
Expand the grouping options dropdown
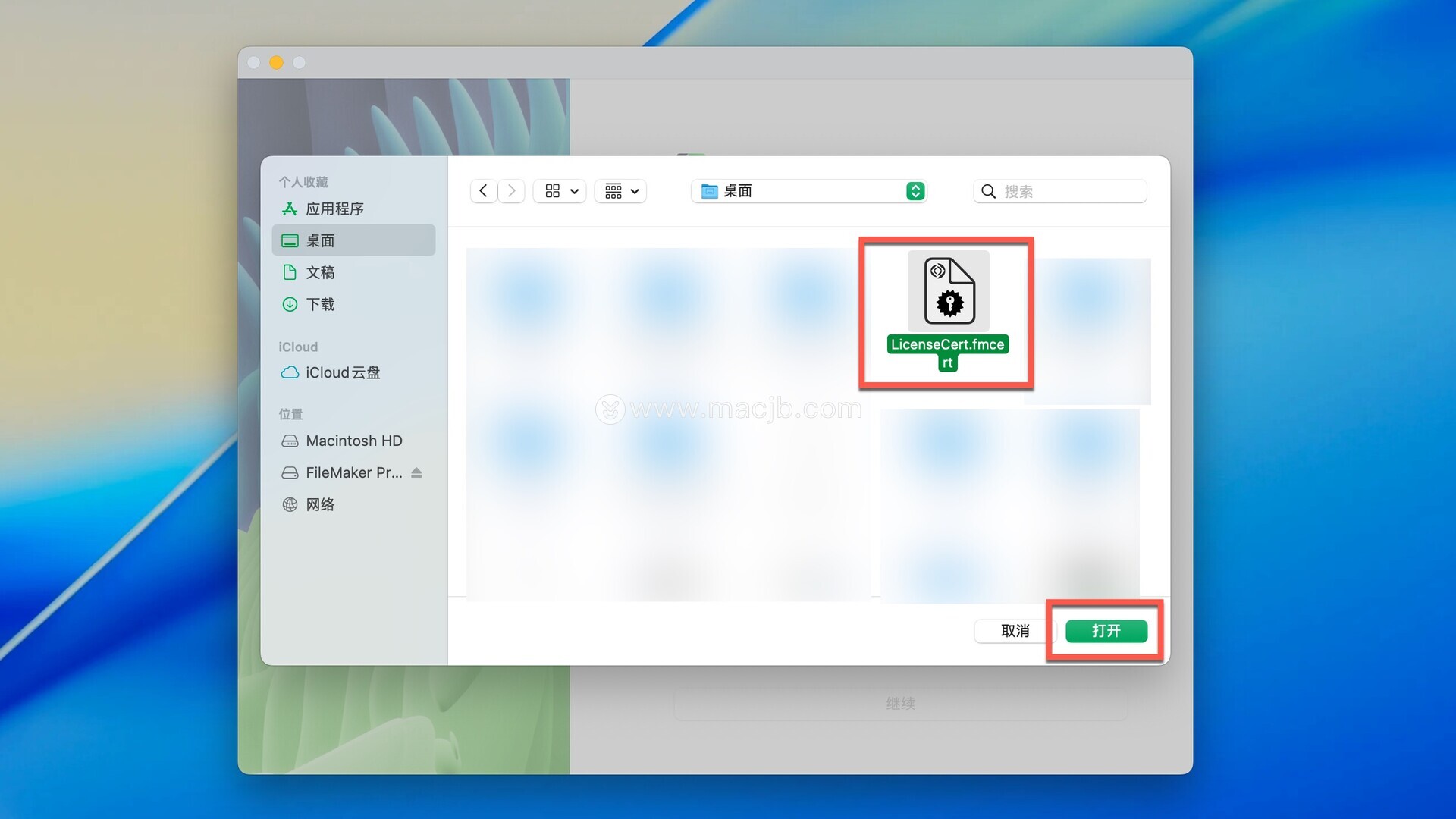pyautogui.click(x=621, y=191)
